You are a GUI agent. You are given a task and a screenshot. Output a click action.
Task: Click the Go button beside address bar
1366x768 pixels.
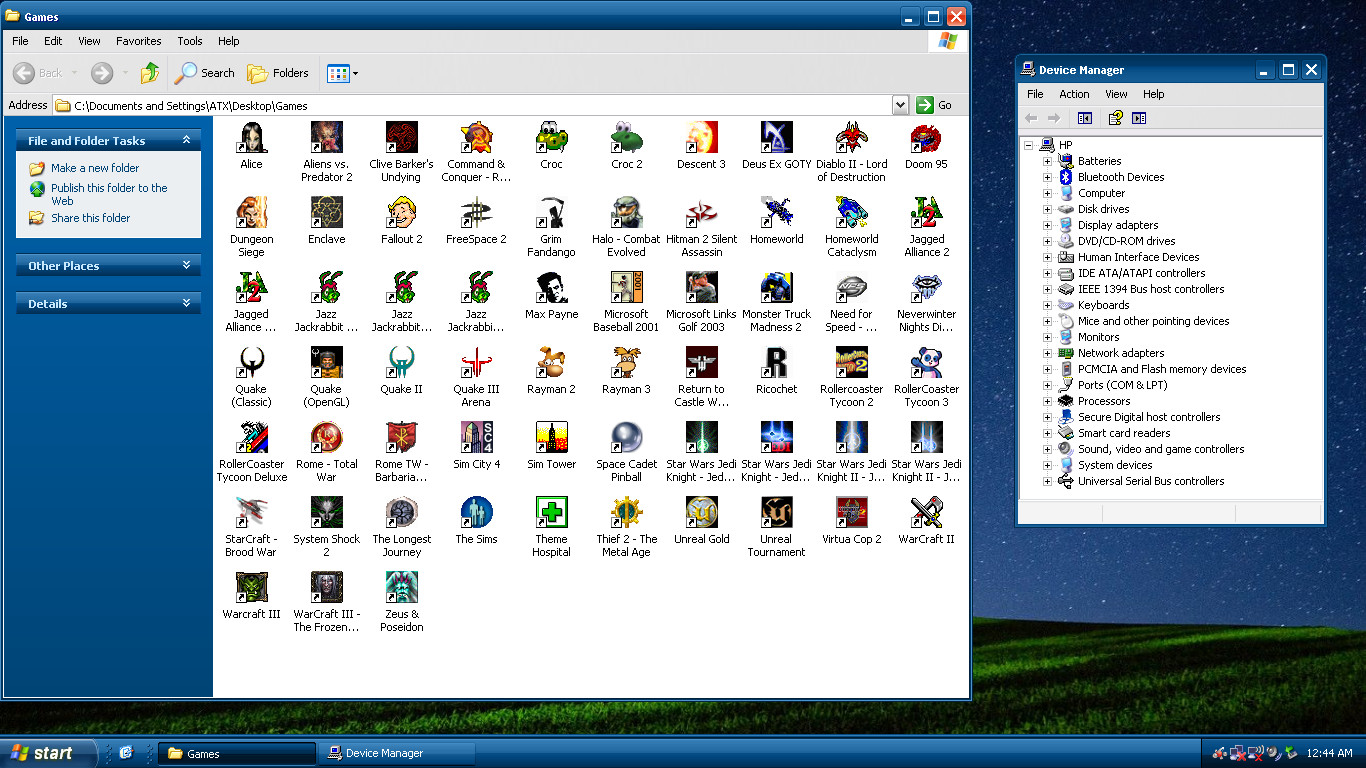coord(934,105)
